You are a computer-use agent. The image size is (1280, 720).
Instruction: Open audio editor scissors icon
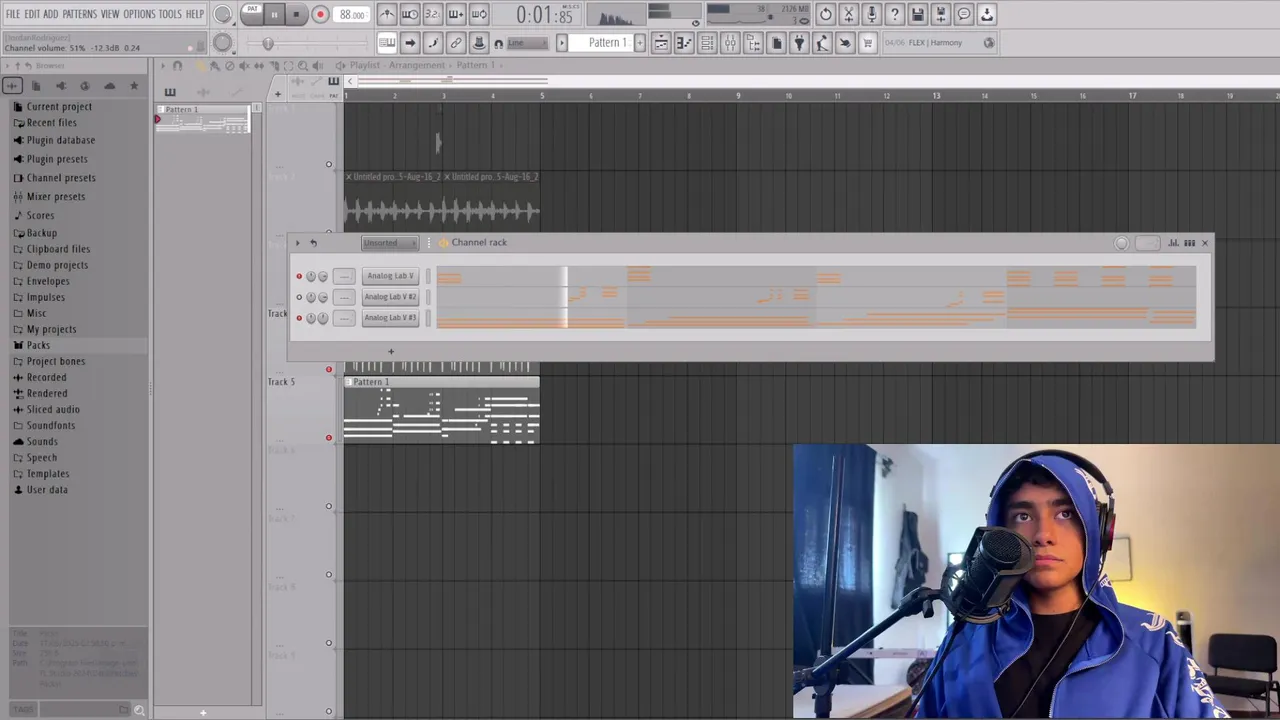(x=849, y=14)
